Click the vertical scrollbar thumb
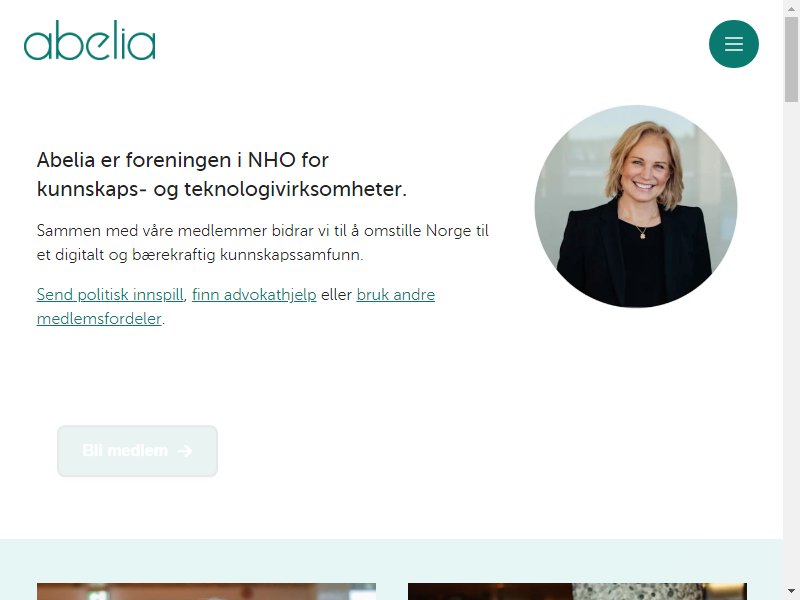The height and width of the screenshot is (600, 800). click(791, 59)
